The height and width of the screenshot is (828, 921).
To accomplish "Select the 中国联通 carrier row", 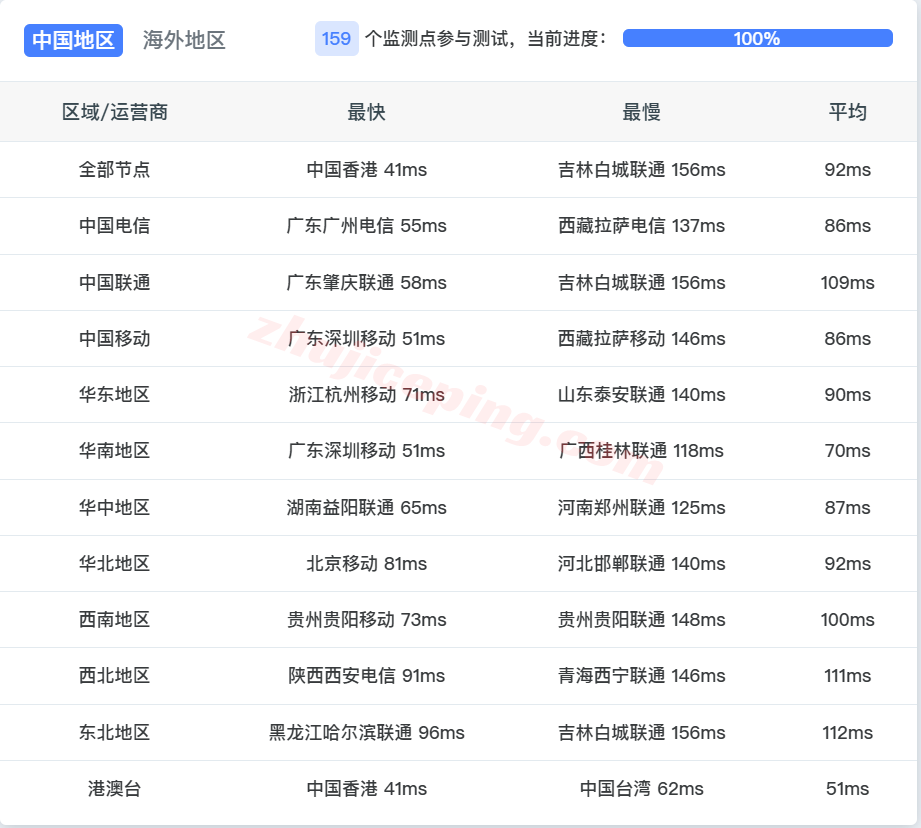I will tap(117, 282).
